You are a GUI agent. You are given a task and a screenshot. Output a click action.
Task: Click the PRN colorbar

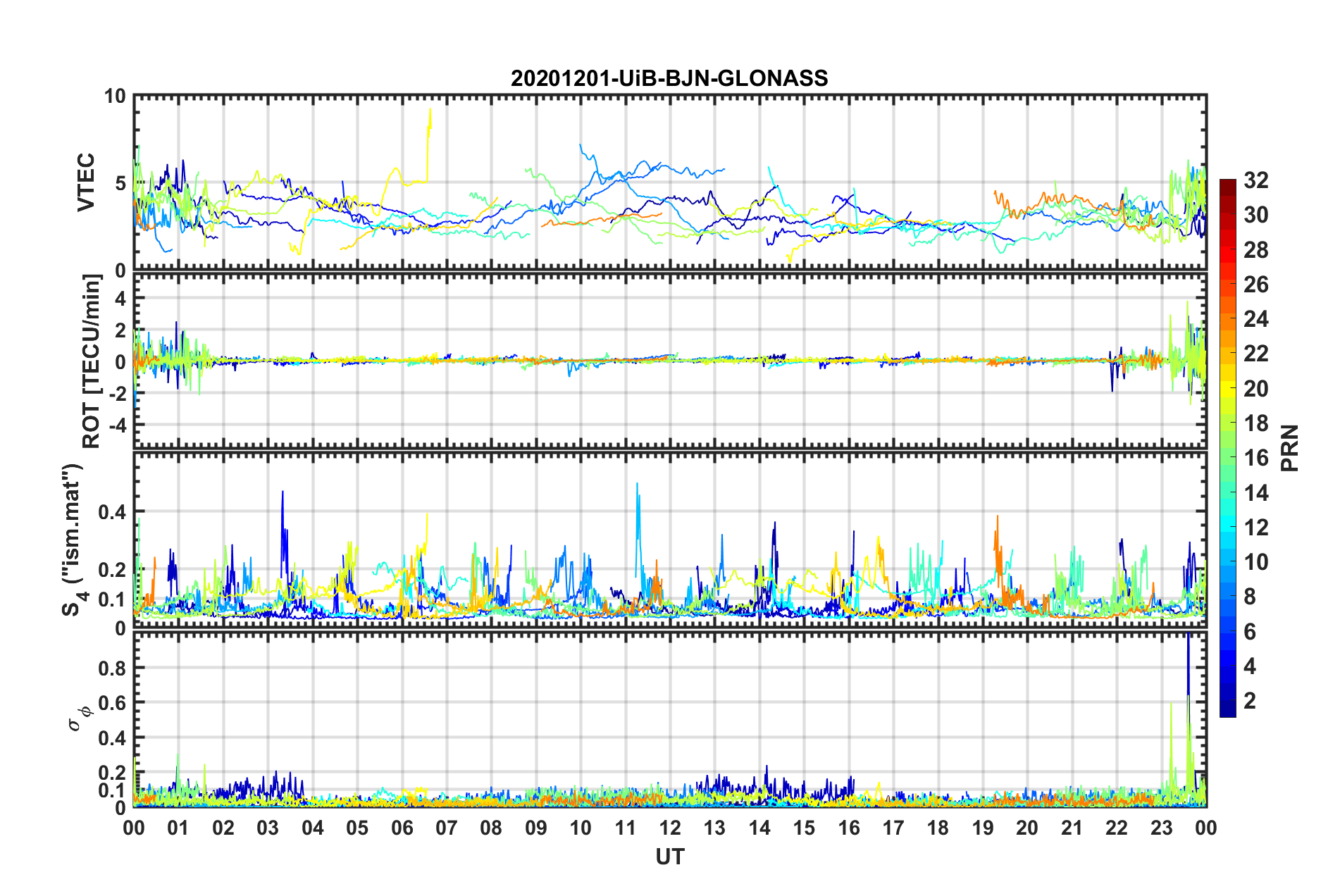tap(1228, 448)
